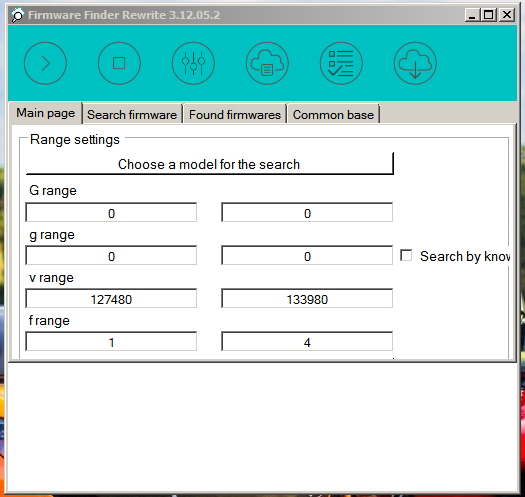Open the checklist icon in toolbar
The height and width of the screenshot is (497, 525).
(x=341, y=63)
